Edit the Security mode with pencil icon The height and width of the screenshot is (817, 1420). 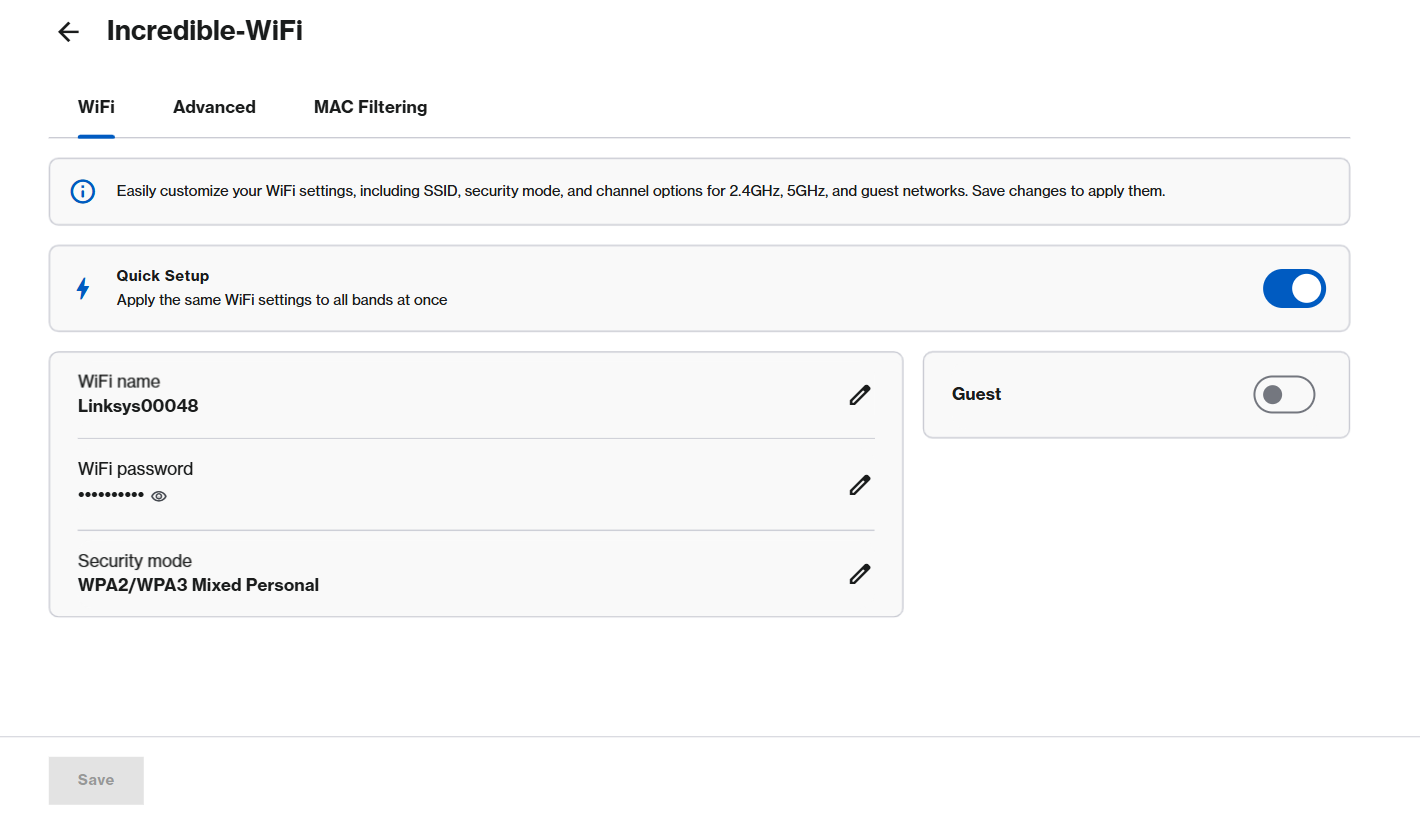(859, 574)
